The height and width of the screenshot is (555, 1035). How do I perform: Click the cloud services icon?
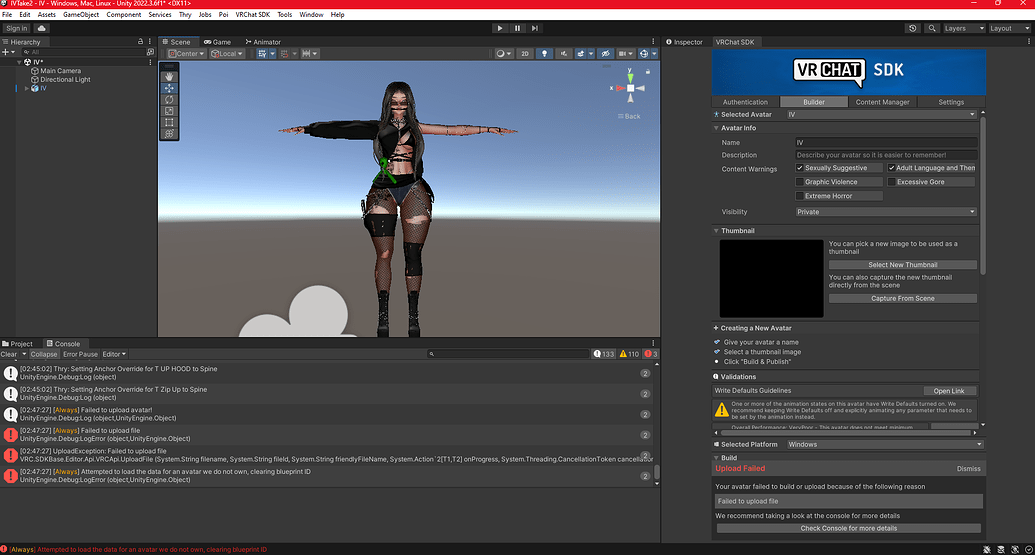42,28
